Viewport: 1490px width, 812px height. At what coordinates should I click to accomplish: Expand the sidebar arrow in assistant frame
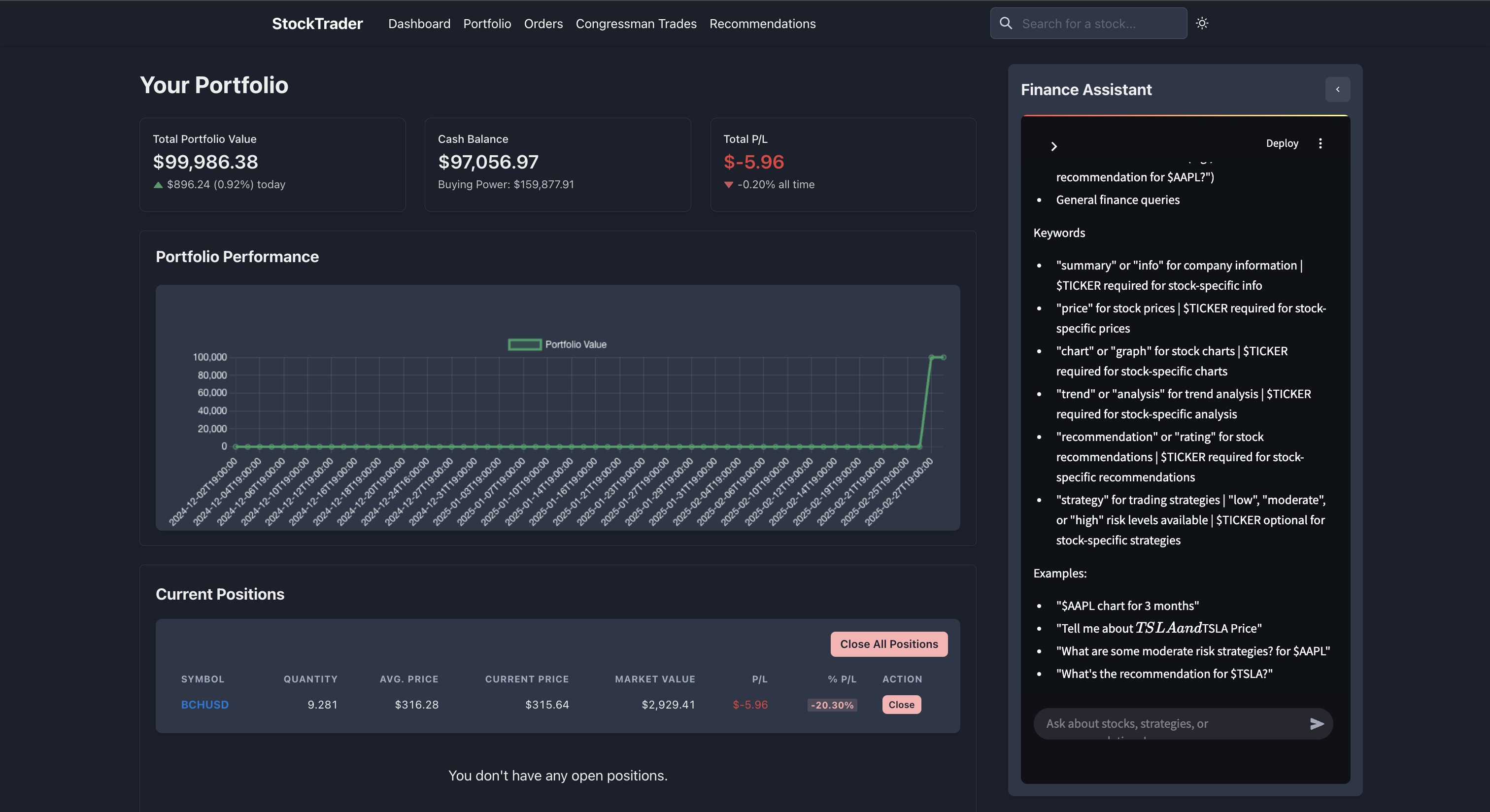pos(1054,146)
